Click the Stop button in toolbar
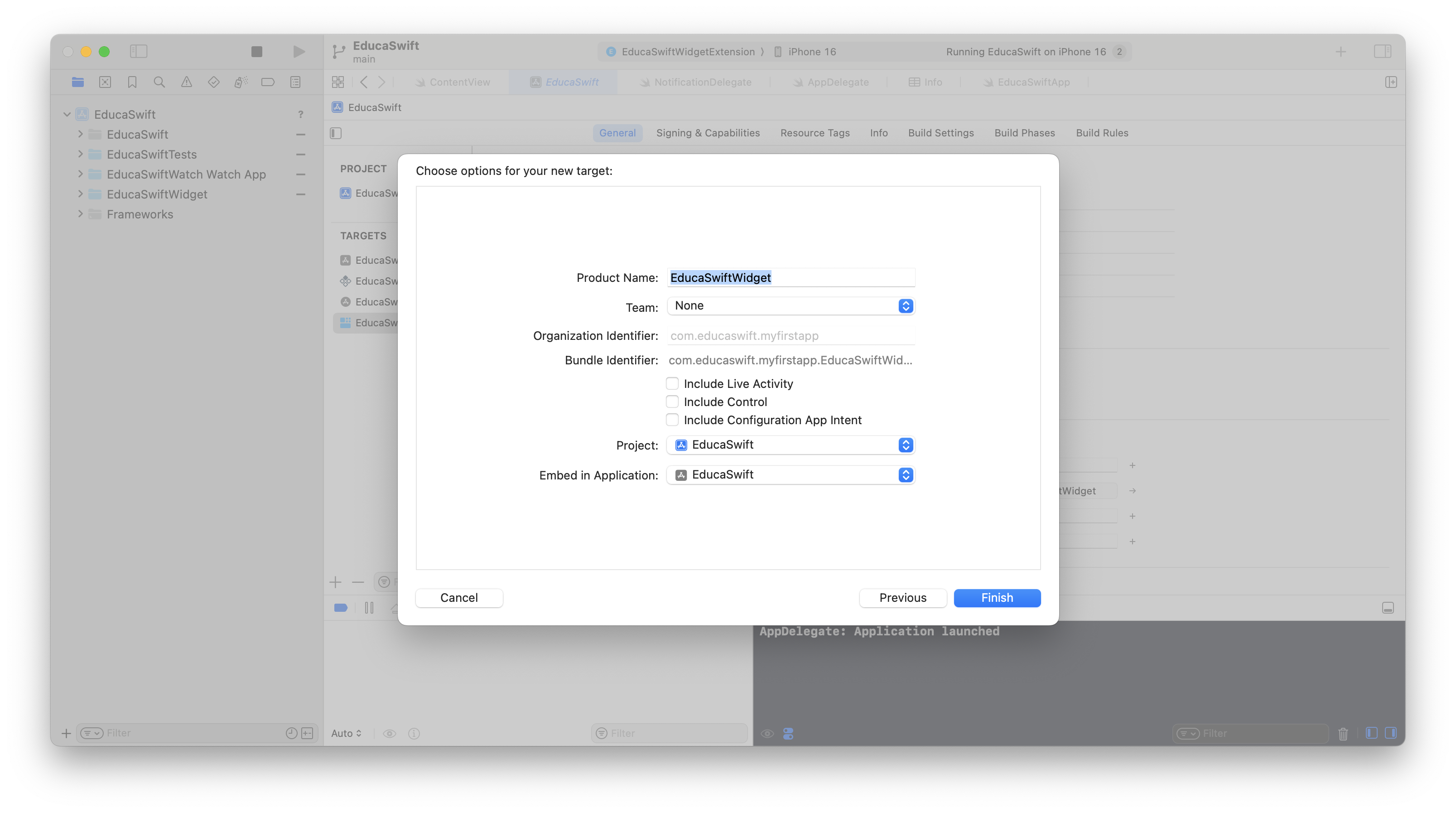 tap(256, 52)
